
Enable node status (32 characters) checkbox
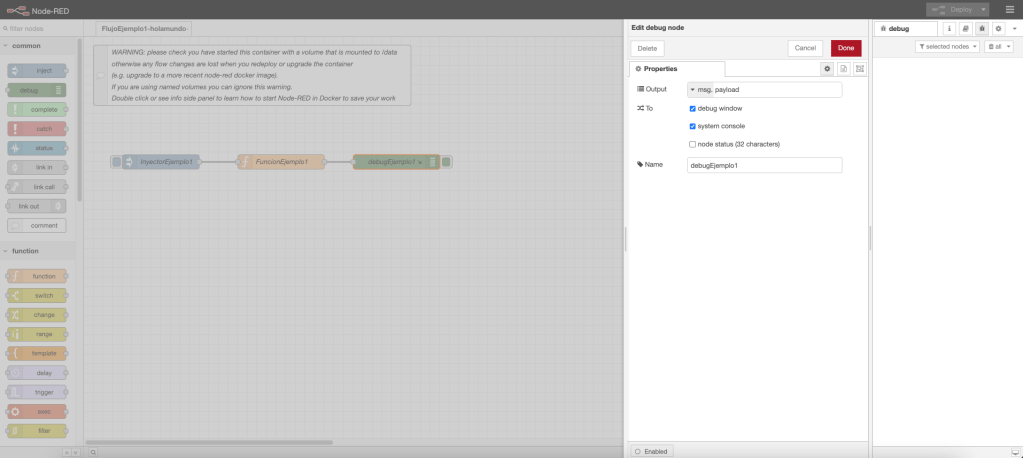tap(693, 144)
